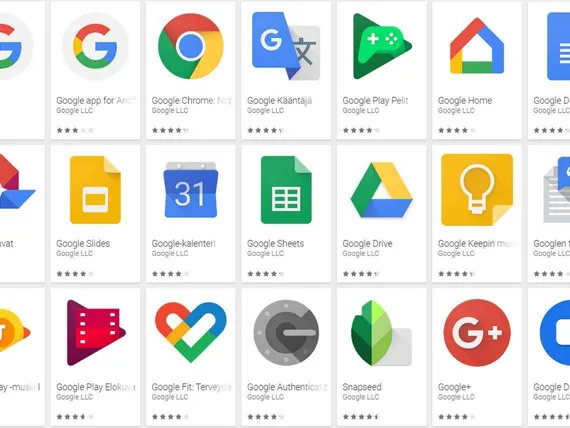Viewport: 570px width, 428px height.
Task: Open the Google Slides yellow icon
Action: [x=95, y=190]
